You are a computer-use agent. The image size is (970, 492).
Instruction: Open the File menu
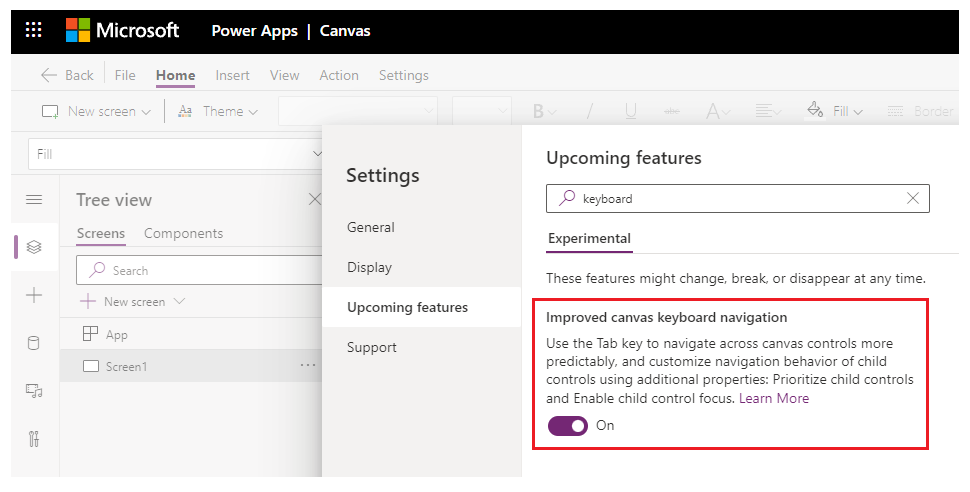pyautogui.click(x=125, y=76)
